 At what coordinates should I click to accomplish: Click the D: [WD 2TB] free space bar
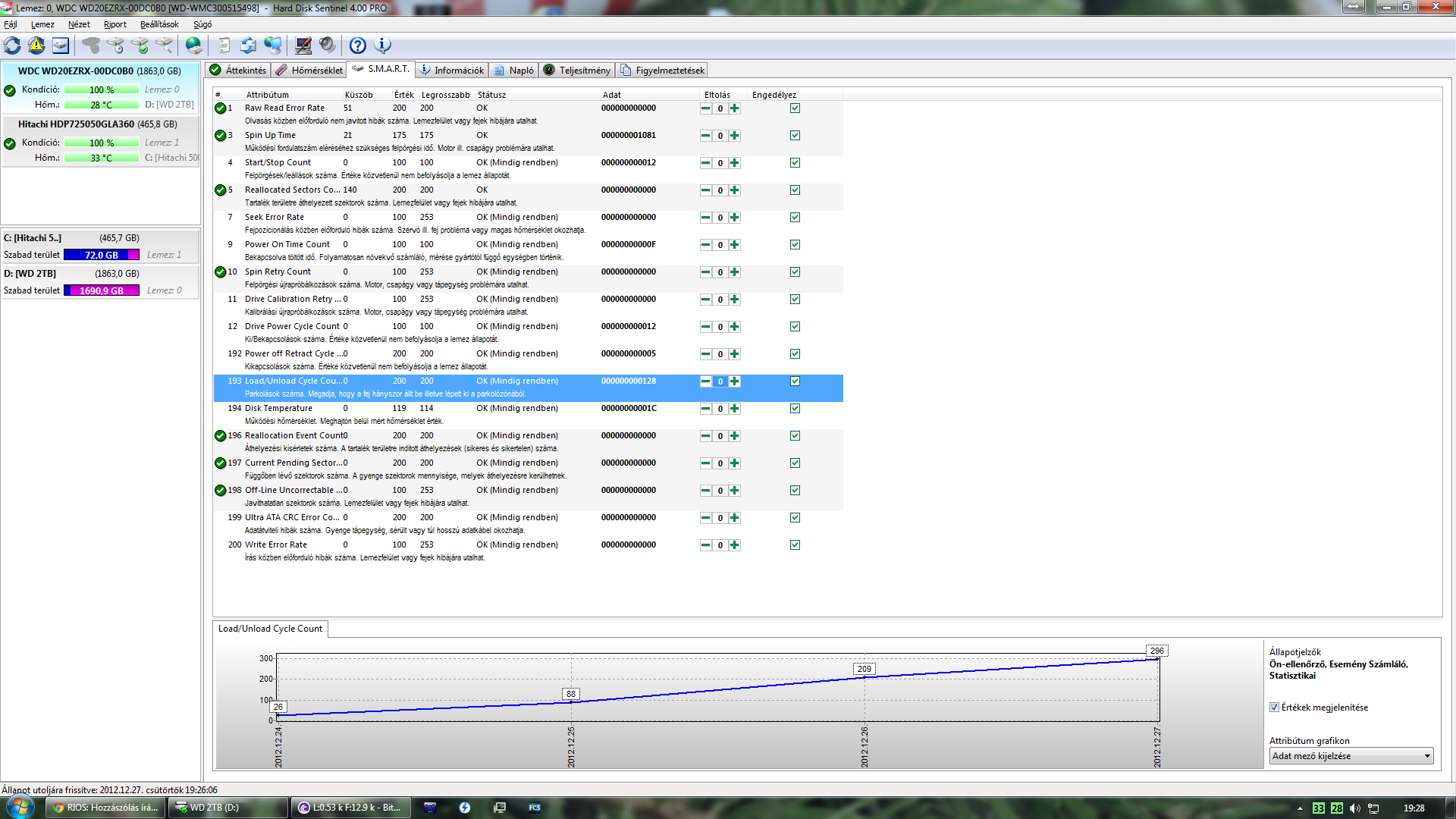(x=102, y=290)
